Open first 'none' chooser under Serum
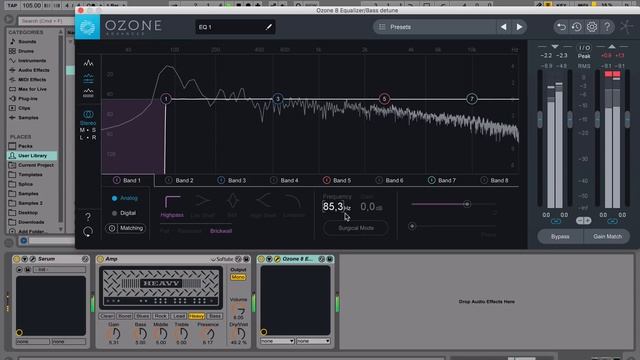 pos(33,341)
